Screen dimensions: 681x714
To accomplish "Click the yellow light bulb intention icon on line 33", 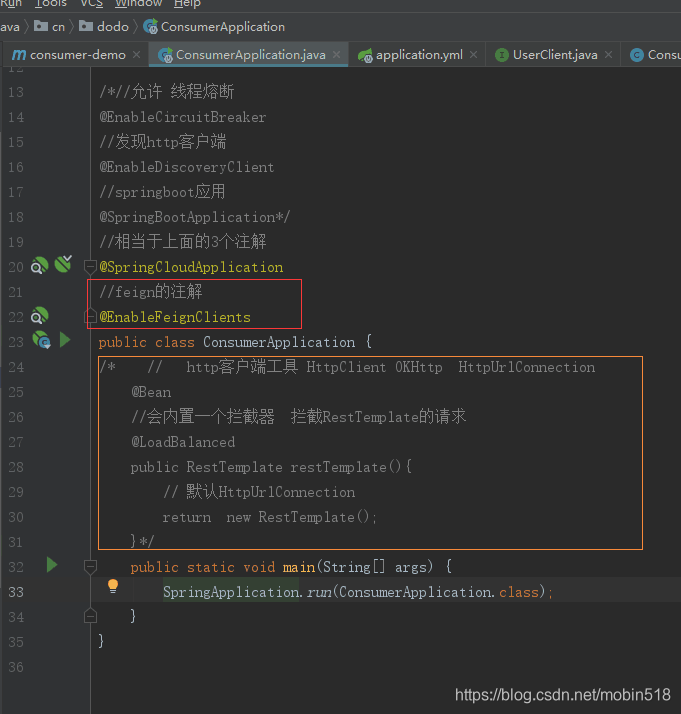I will 113,586.
